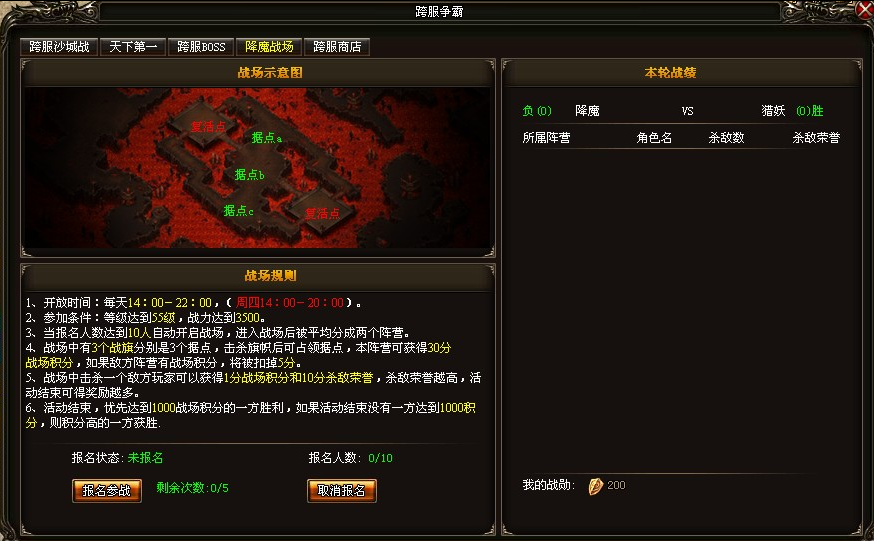Click the 取消报名 button

coord(341,491)
